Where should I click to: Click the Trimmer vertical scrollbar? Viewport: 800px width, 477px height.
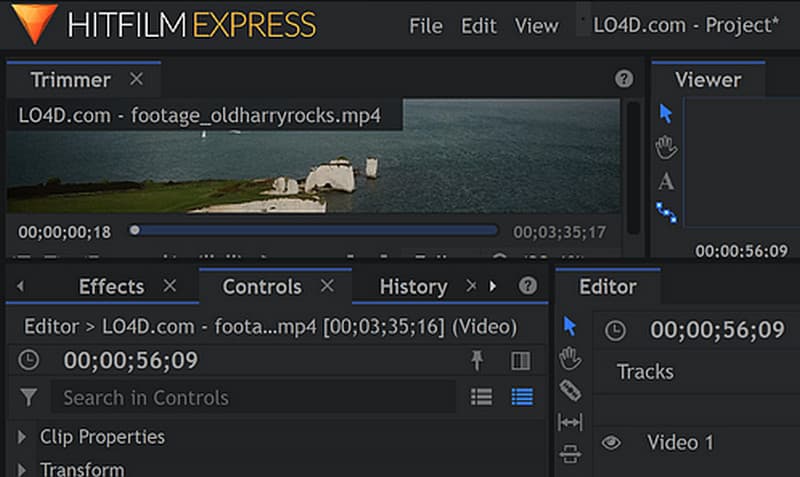point(633,168)
